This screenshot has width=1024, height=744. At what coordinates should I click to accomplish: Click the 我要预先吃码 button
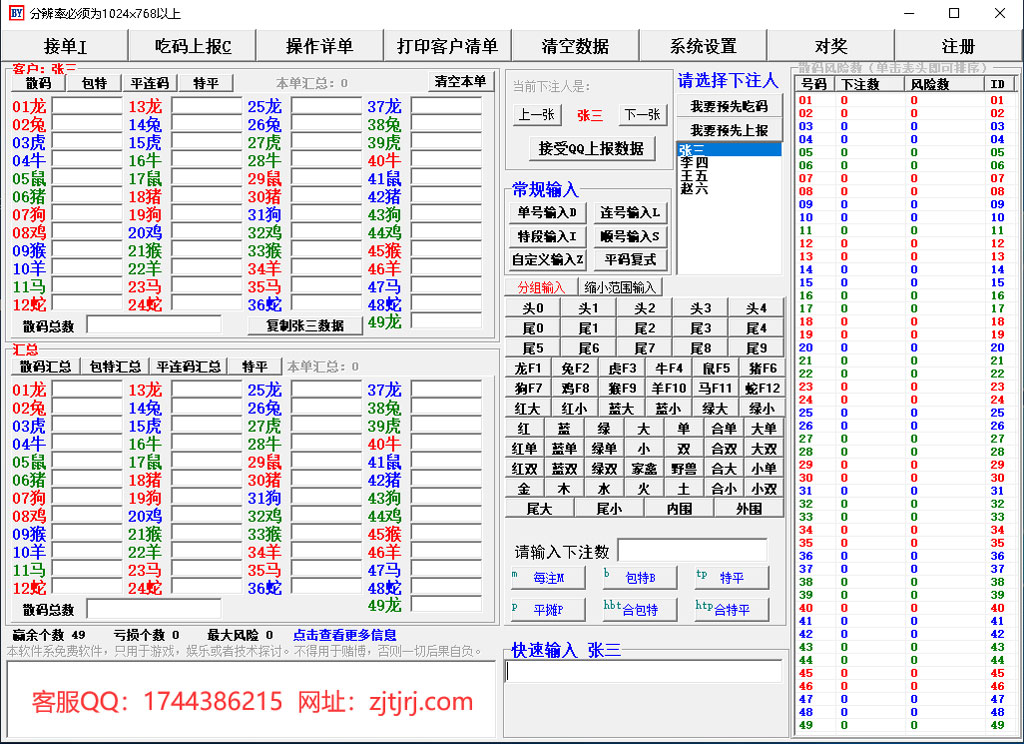(729, 106)
